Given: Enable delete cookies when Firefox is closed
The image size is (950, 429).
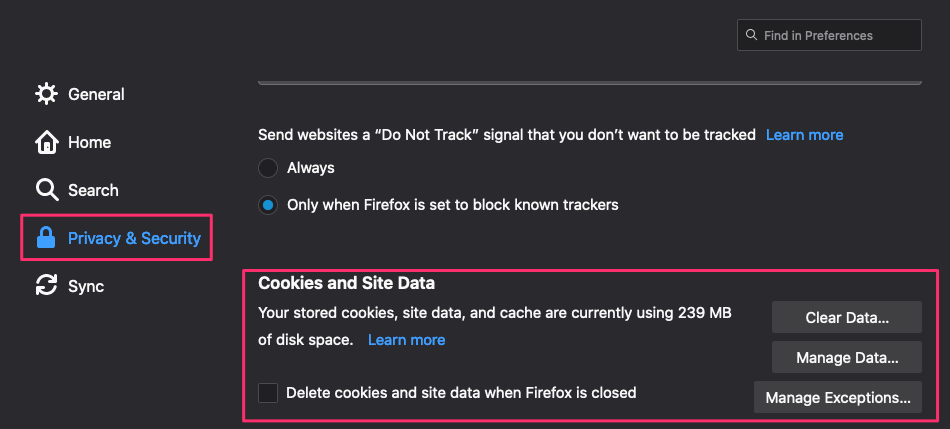Looking at the screenshot, I should [268, 393].
